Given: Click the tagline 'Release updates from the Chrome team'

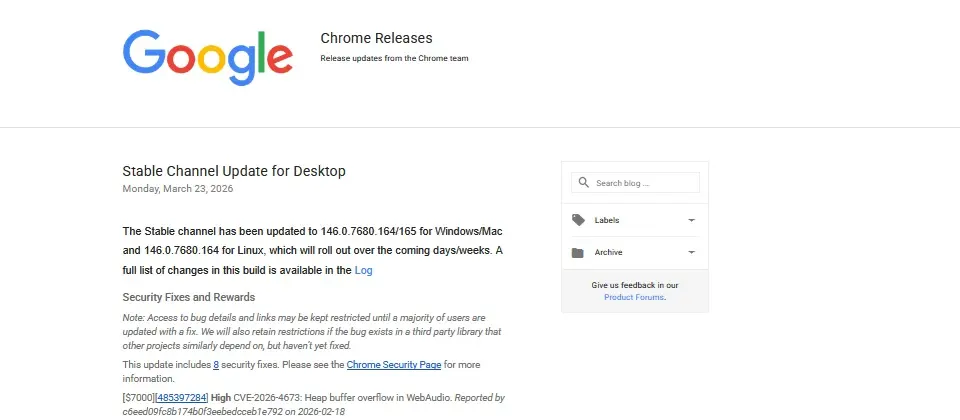Looking at the screenshot, I should (x=394, y=58).
